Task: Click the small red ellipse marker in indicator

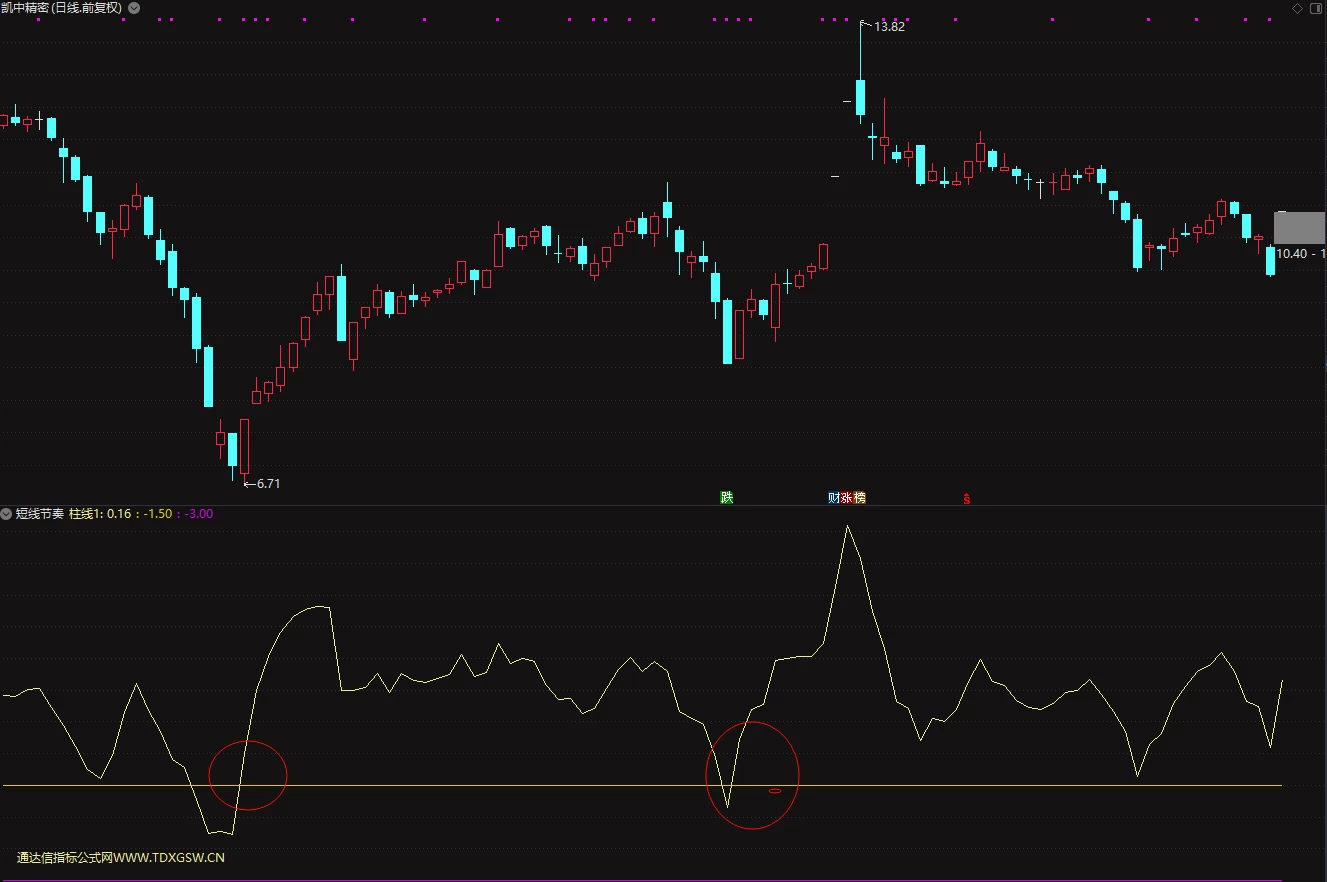Action: pyautogui.click(x=775, y=791)
